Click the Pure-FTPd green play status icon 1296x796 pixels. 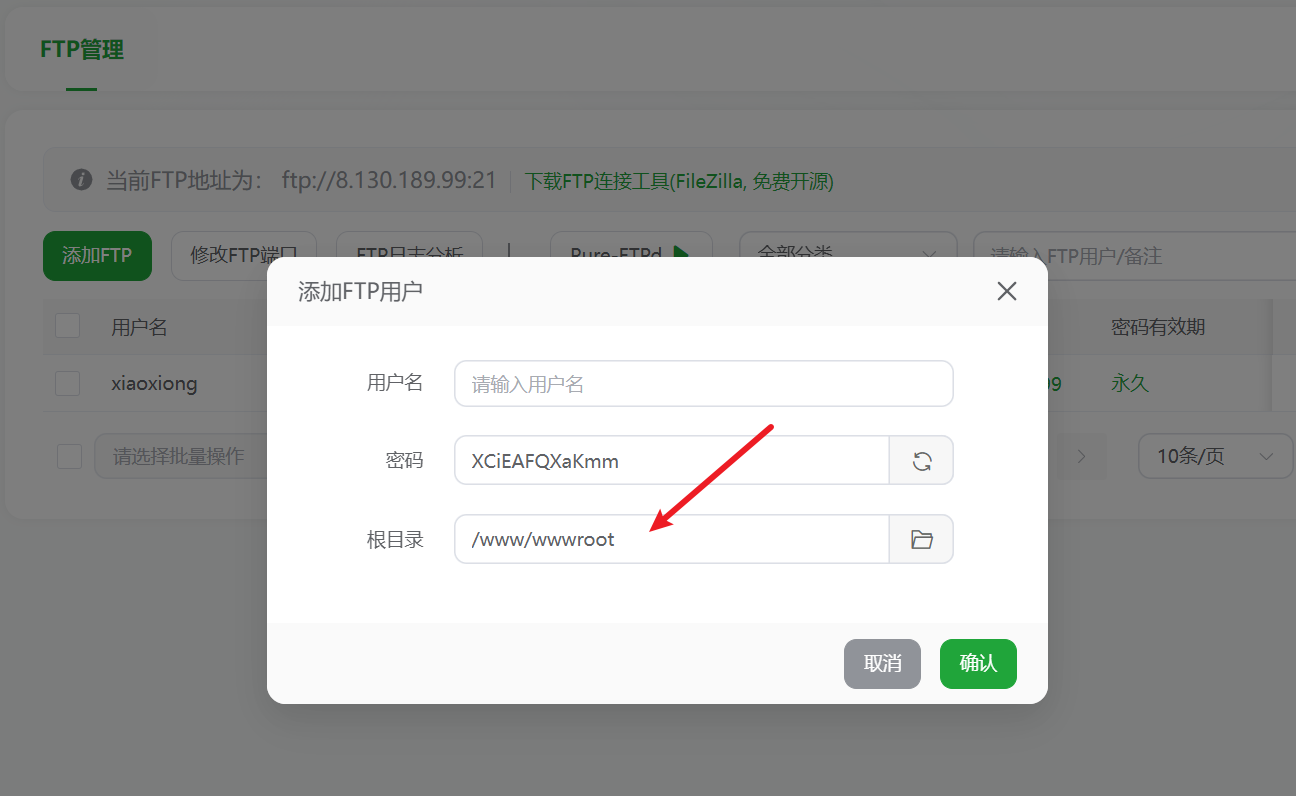681,254
